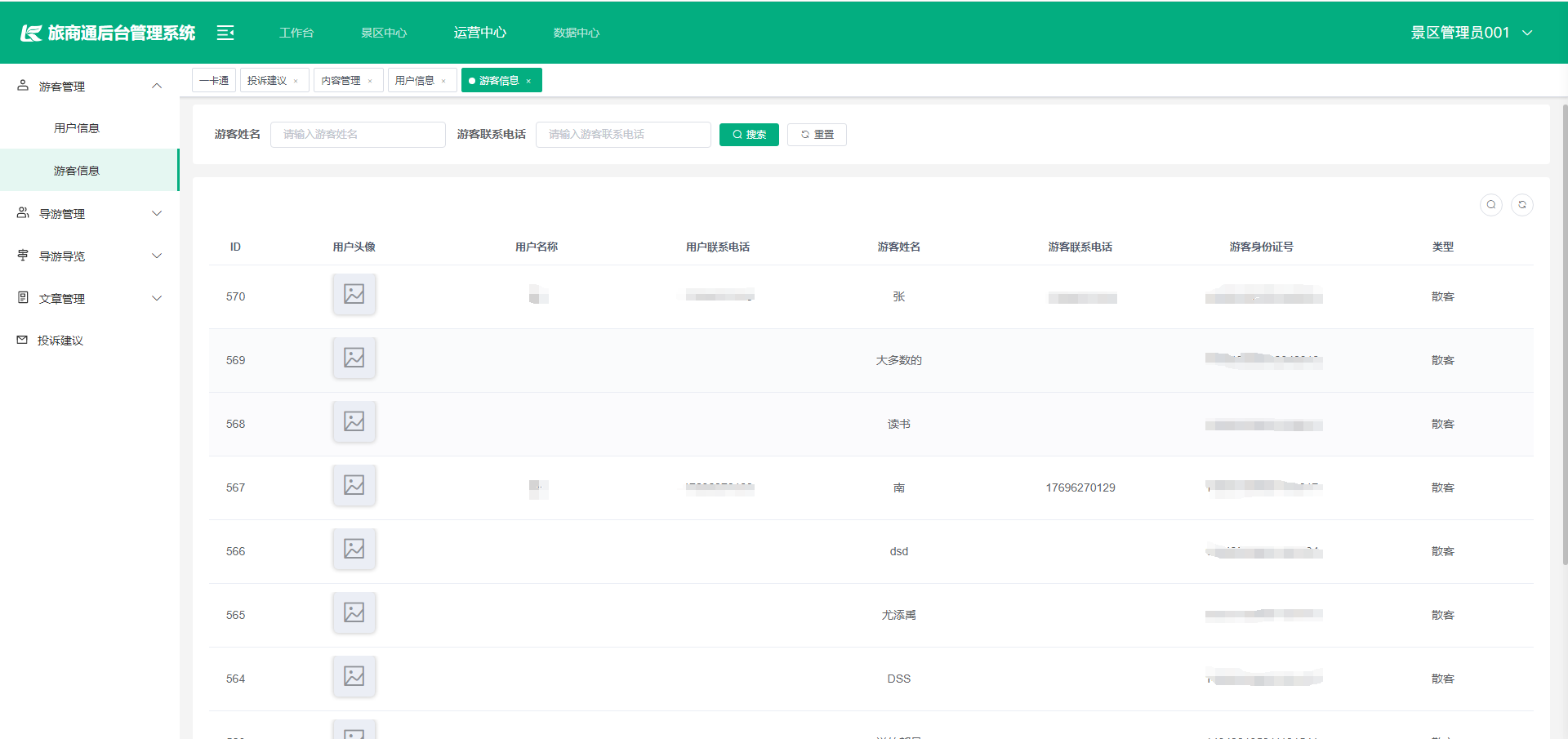Select 游客信息 in the sidebar
Screen dimensions: 1568x739
[x=90, y=171]
